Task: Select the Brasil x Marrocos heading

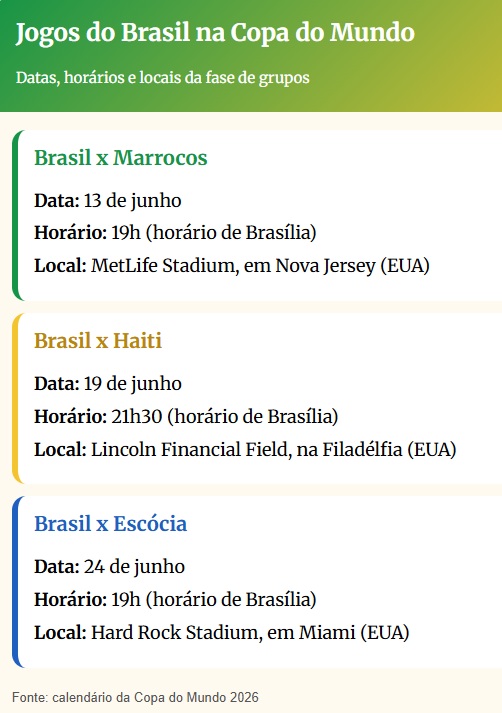Action: pos(120,158)
